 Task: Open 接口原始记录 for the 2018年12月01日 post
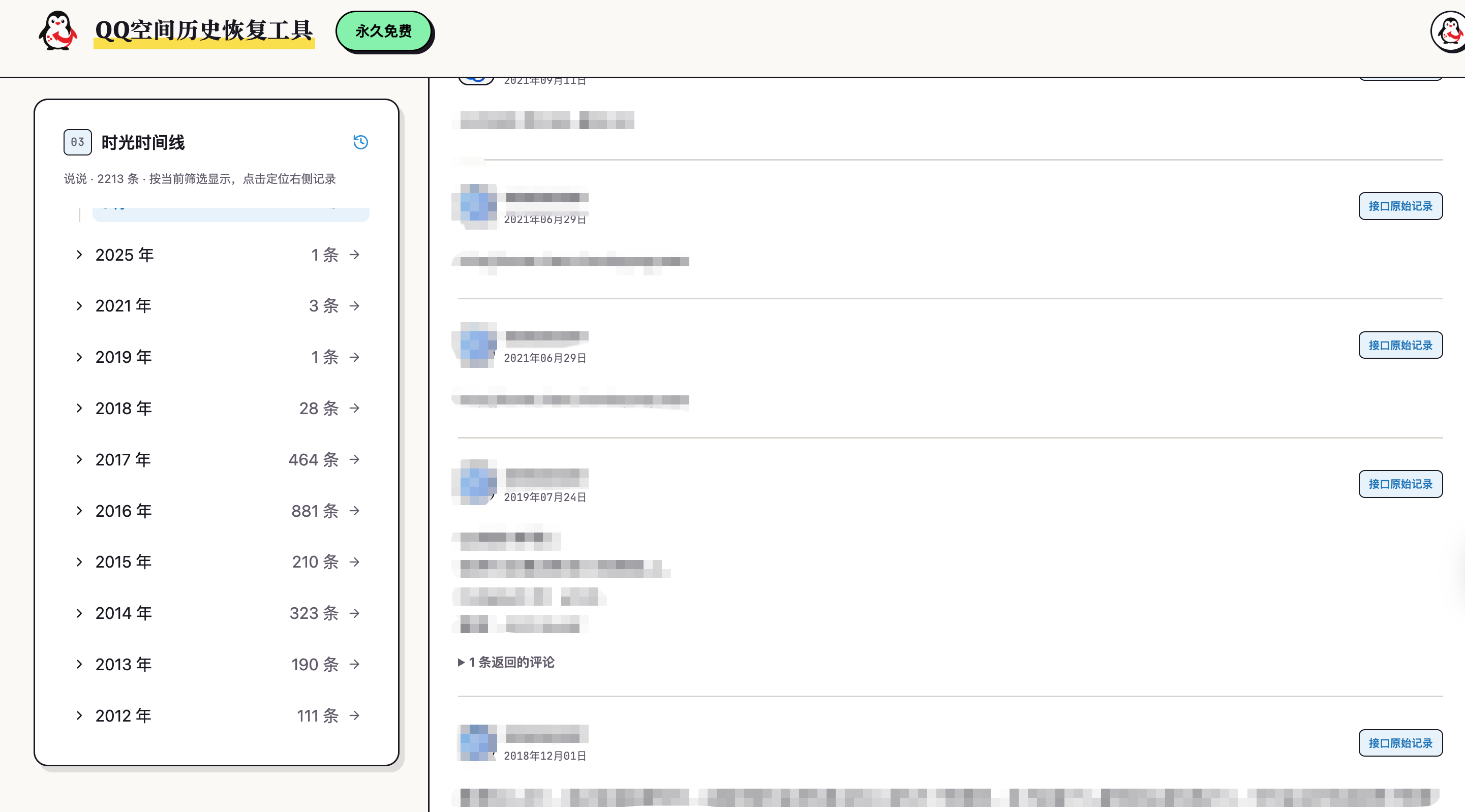(1400, 742)
